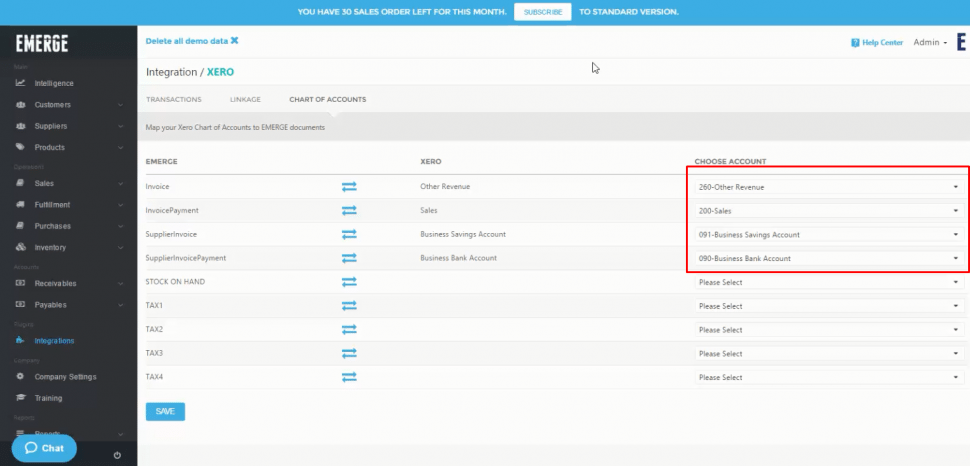Open the Help Center link
970x466 pixels.
[x=883, y=43]
